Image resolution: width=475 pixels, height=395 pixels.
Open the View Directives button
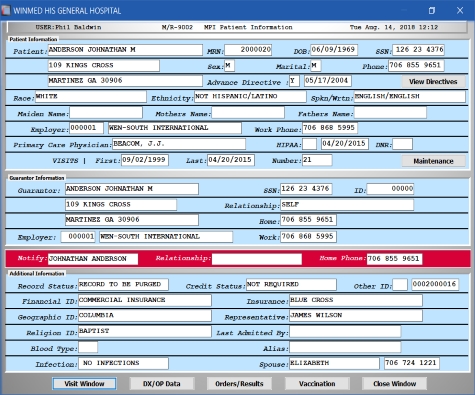pyautogui.click(x=433, y=82)
